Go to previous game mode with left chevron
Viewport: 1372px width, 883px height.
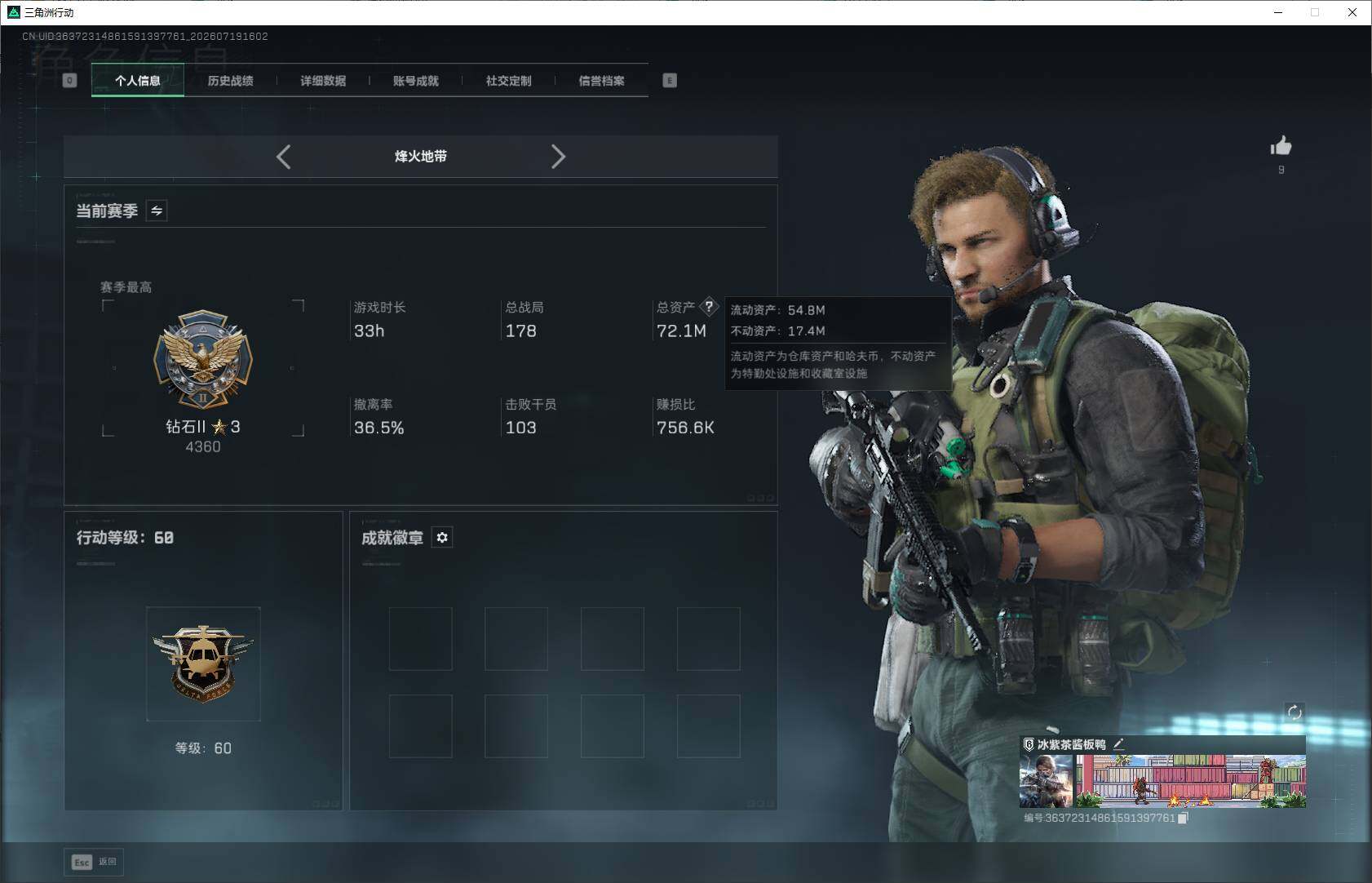283,157
